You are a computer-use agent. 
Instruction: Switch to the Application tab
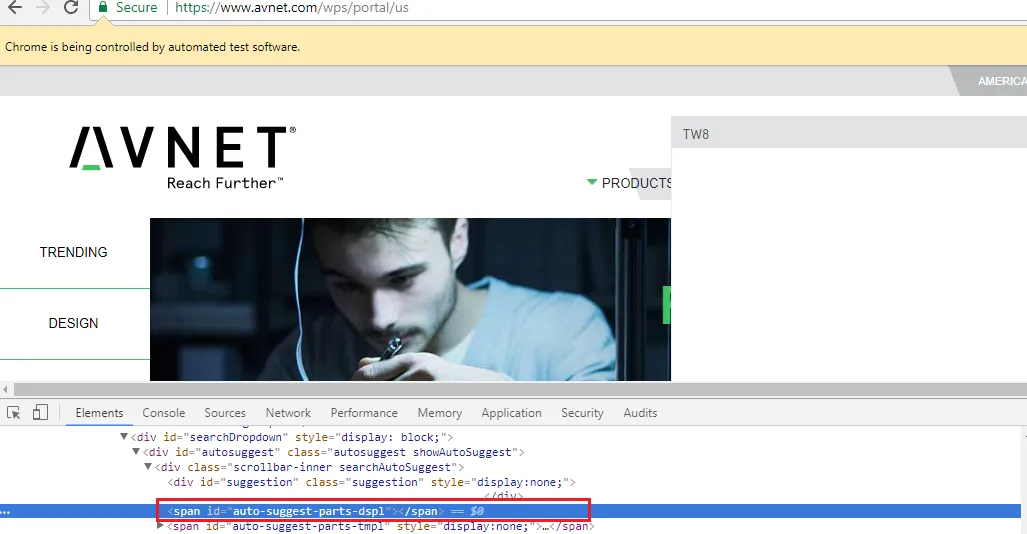[512, 413]
